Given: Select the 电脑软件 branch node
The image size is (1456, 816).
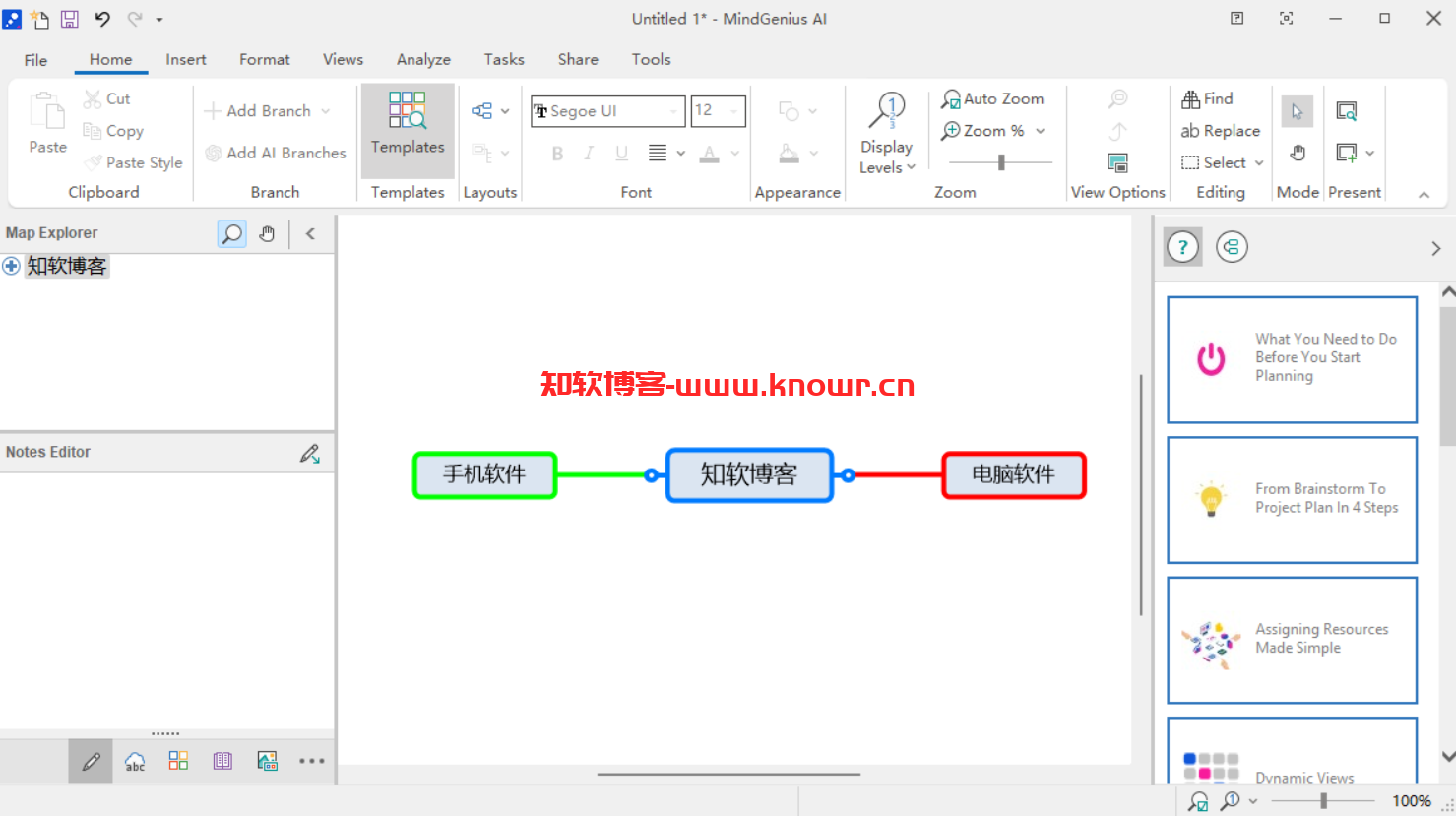Looking at the screenshot, I should (x=1014, y=475).
